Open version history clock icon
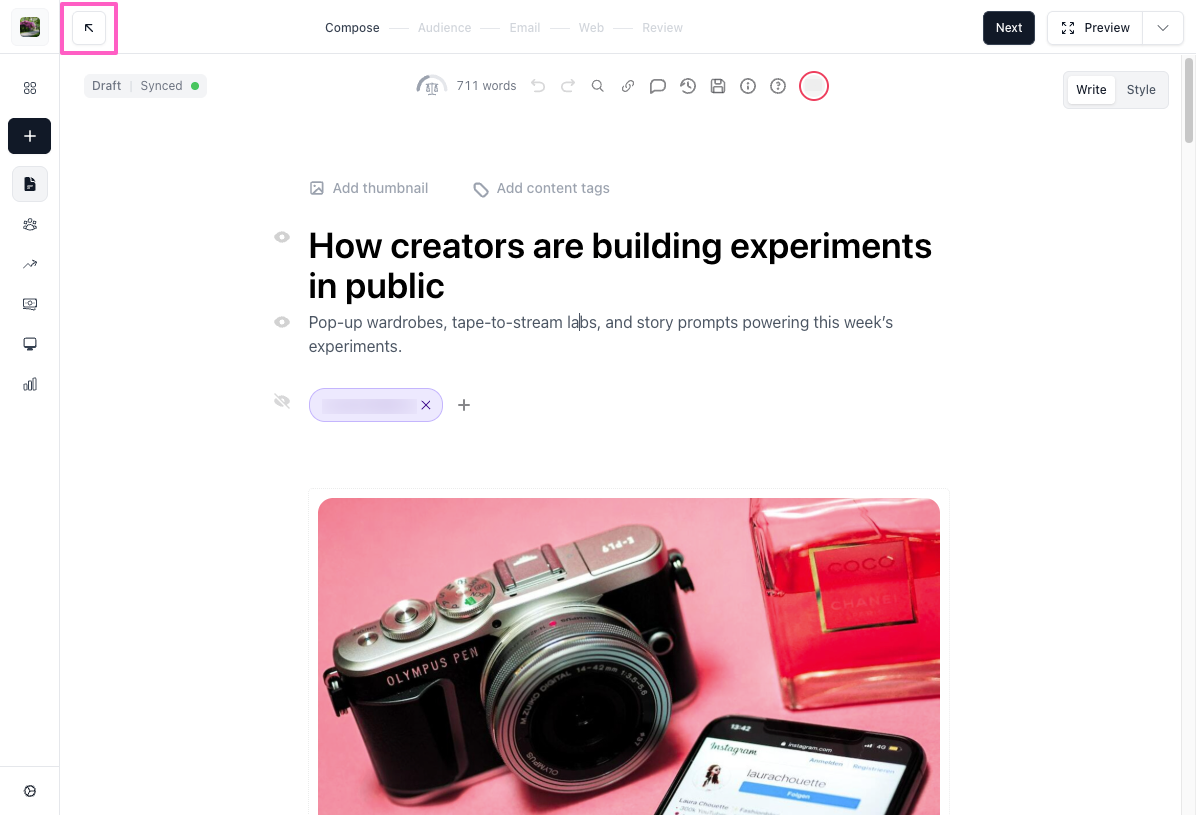This screenshot has width=1196, height=815. (x=688, y=86)
